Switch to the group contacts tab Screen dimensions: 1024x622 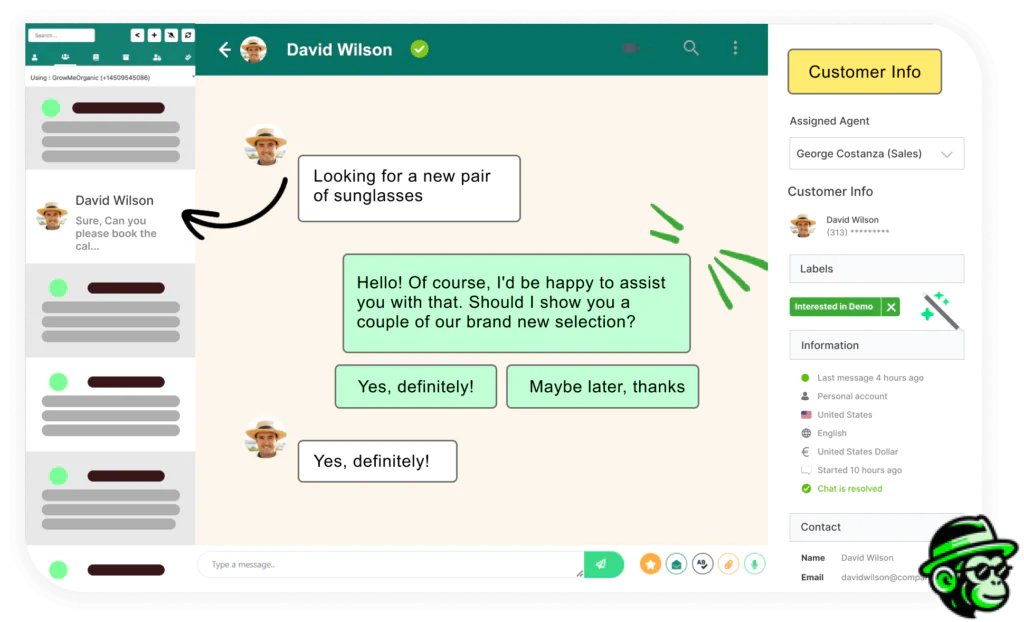pyautogui.click(x=65, y=58)
